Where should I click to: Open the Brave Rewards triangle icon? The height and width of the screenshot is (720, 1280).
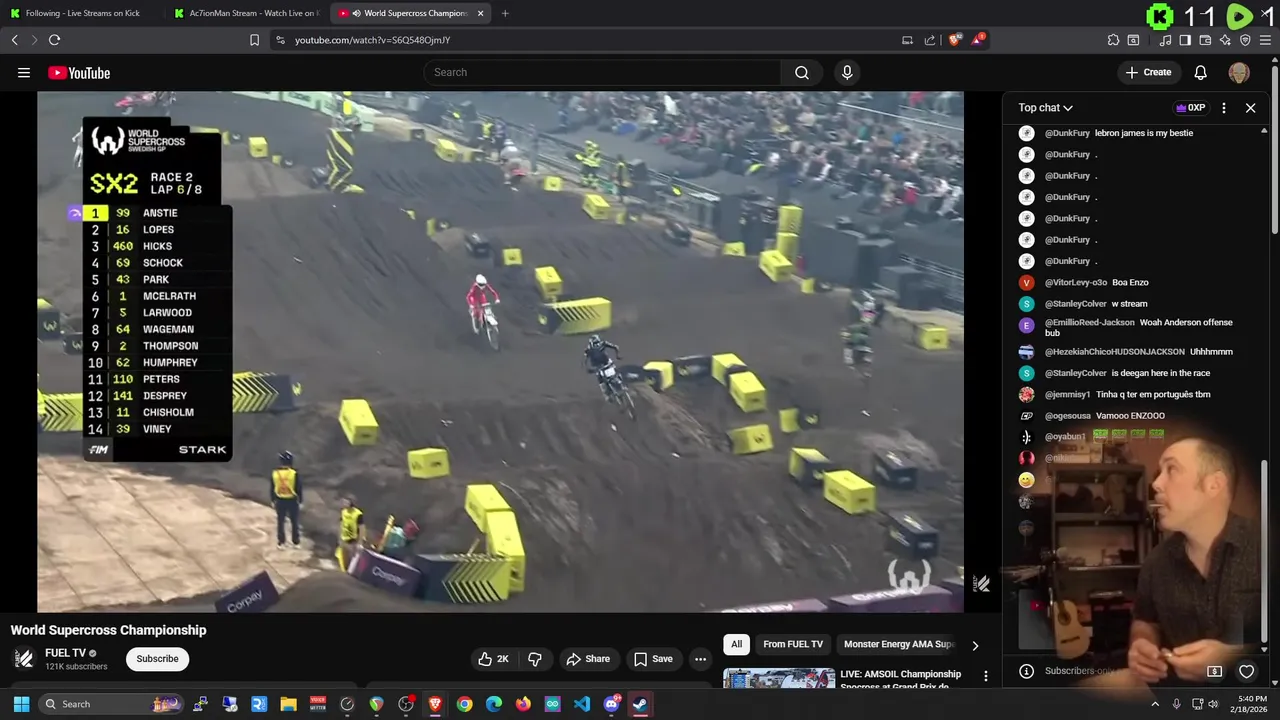click(978, 40)
